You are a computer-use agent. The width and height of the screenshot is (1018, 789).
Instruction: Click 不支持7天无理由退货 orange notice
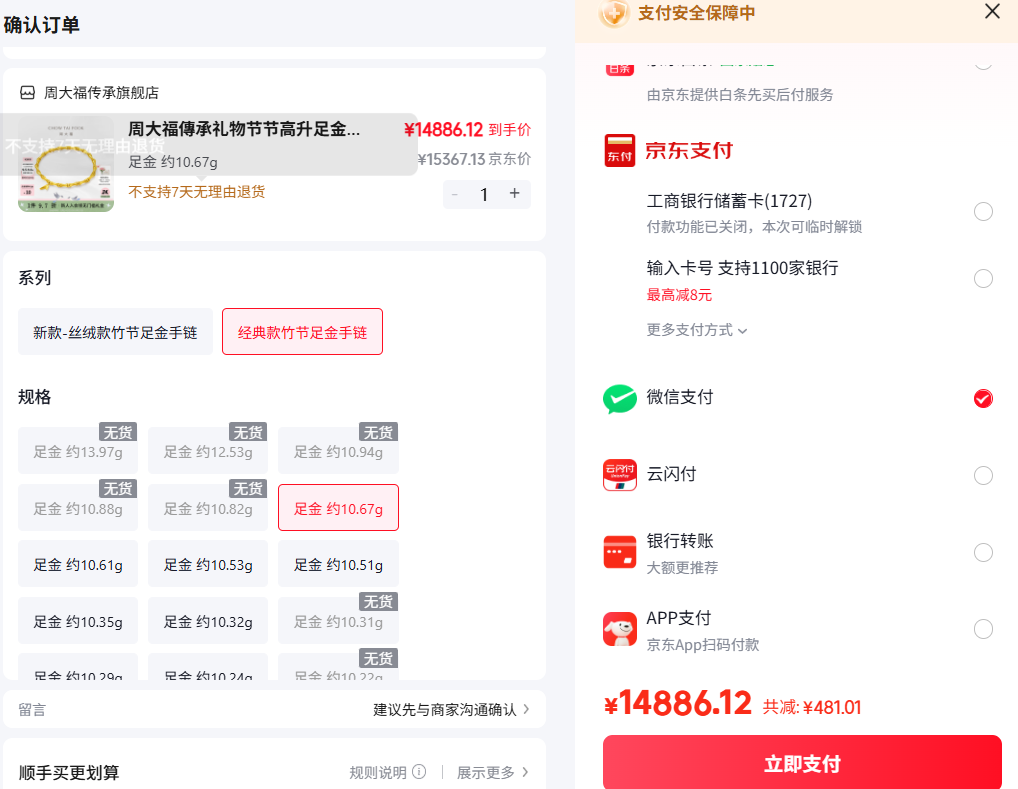pyautogui.click(x=197, y=192)
